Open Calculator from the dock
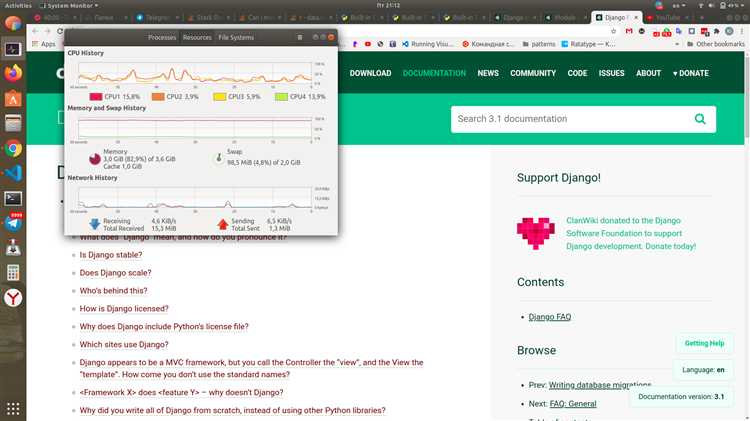 [13, 273]
